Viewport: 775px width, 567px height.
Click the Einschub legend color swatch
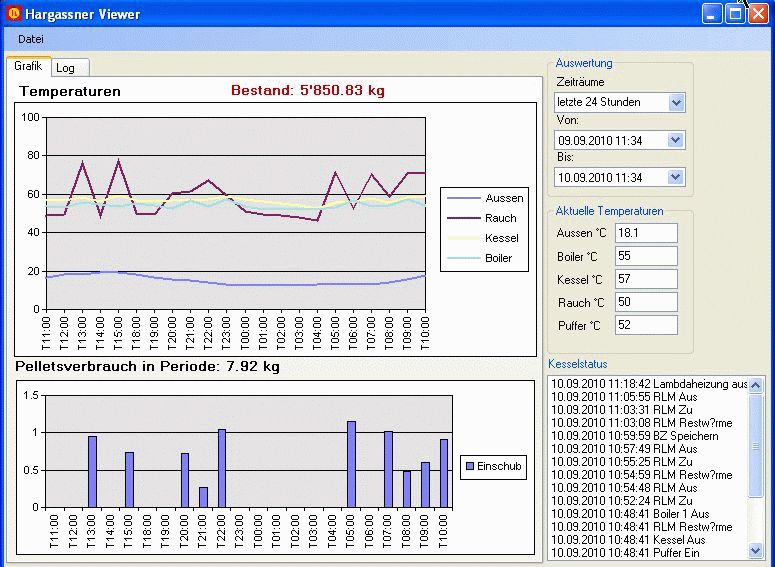(470, 465)
